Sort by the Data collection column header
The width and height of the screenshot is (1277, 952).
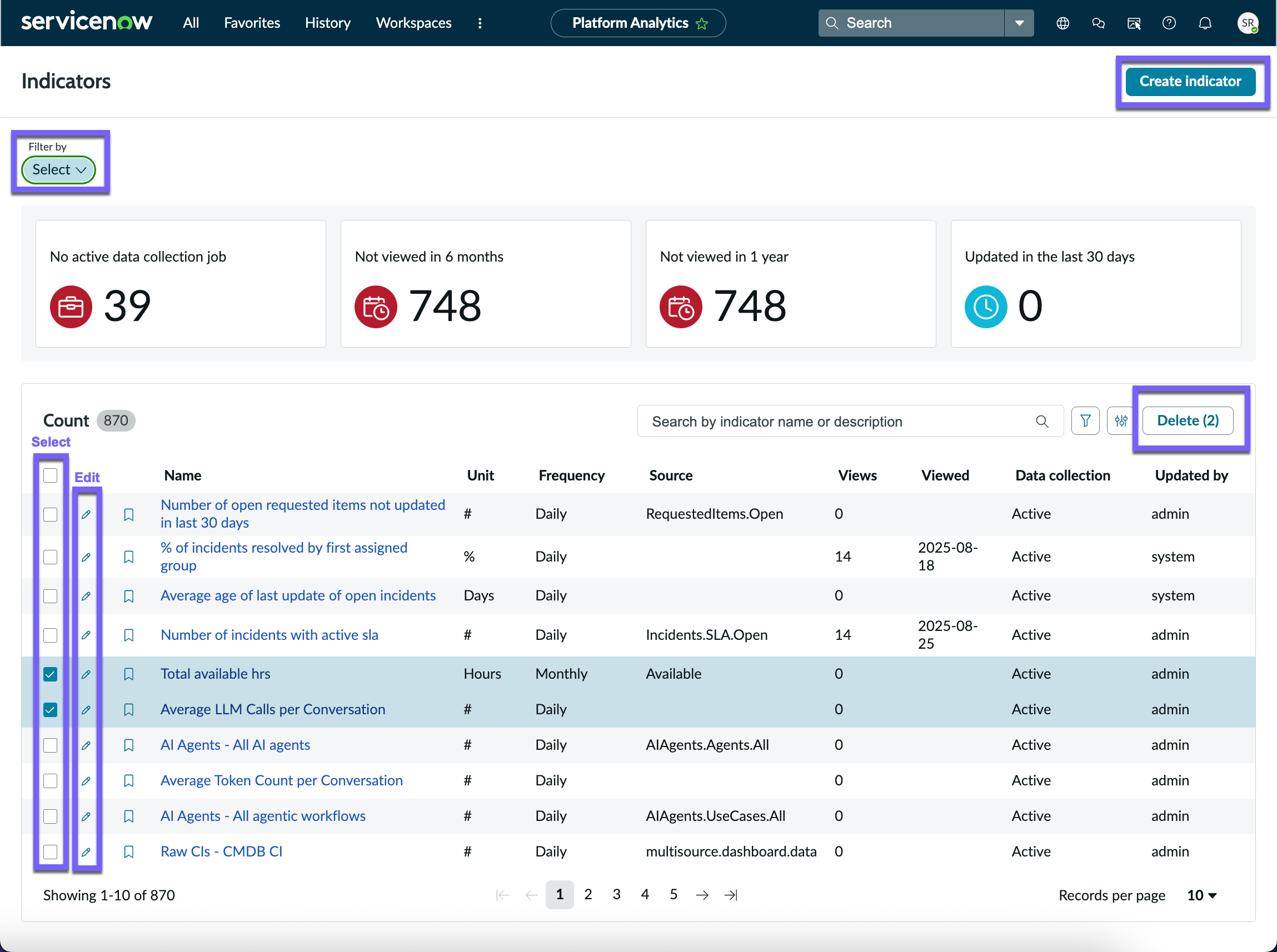[x=1062, y=476]
